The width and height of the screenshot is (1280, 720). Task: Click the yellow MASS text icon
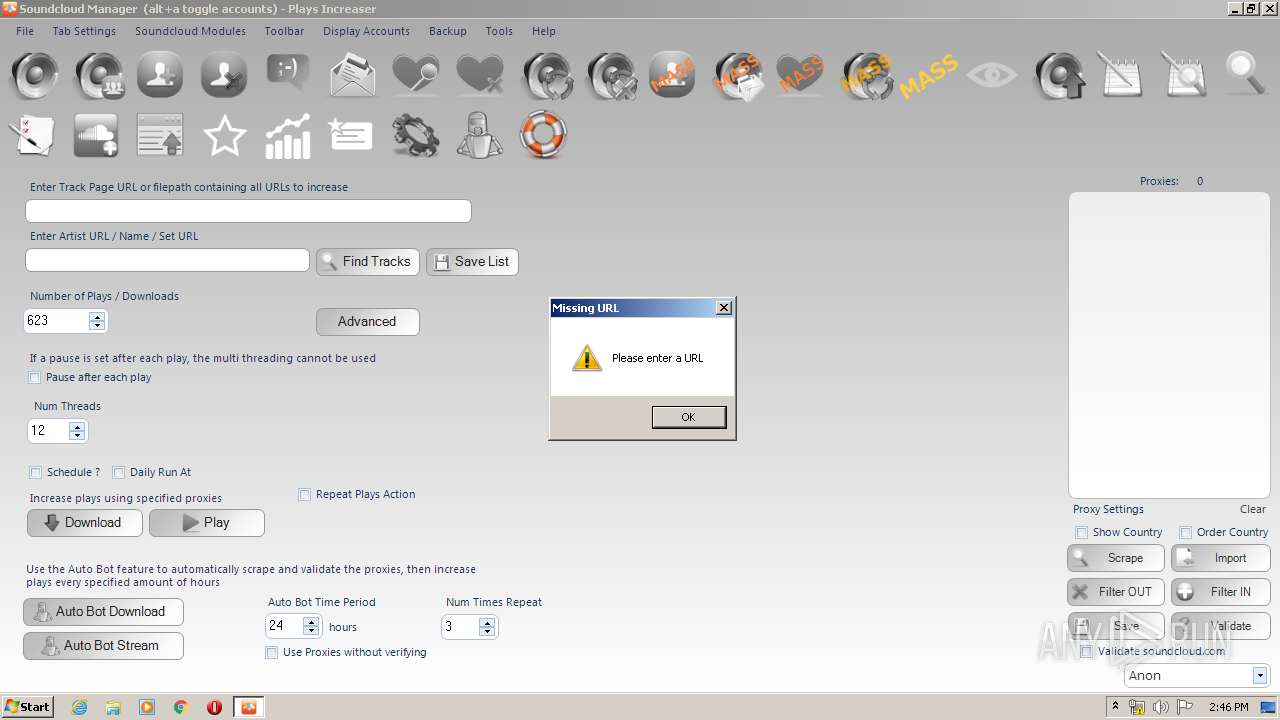pyautogui.click(x=928, y=76)
